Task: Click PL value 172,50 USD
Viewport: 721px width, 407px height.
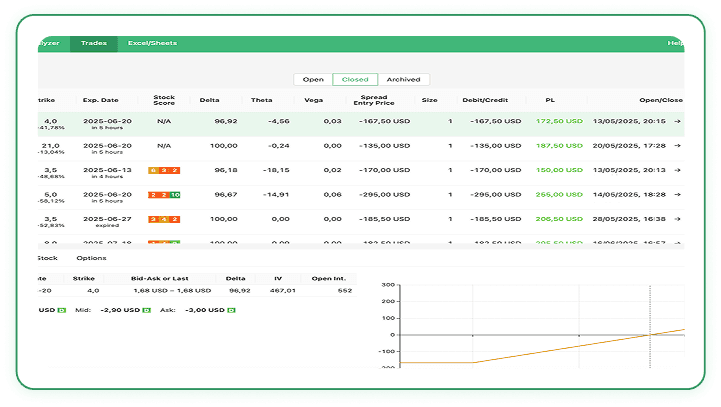Action: point(559,121)
